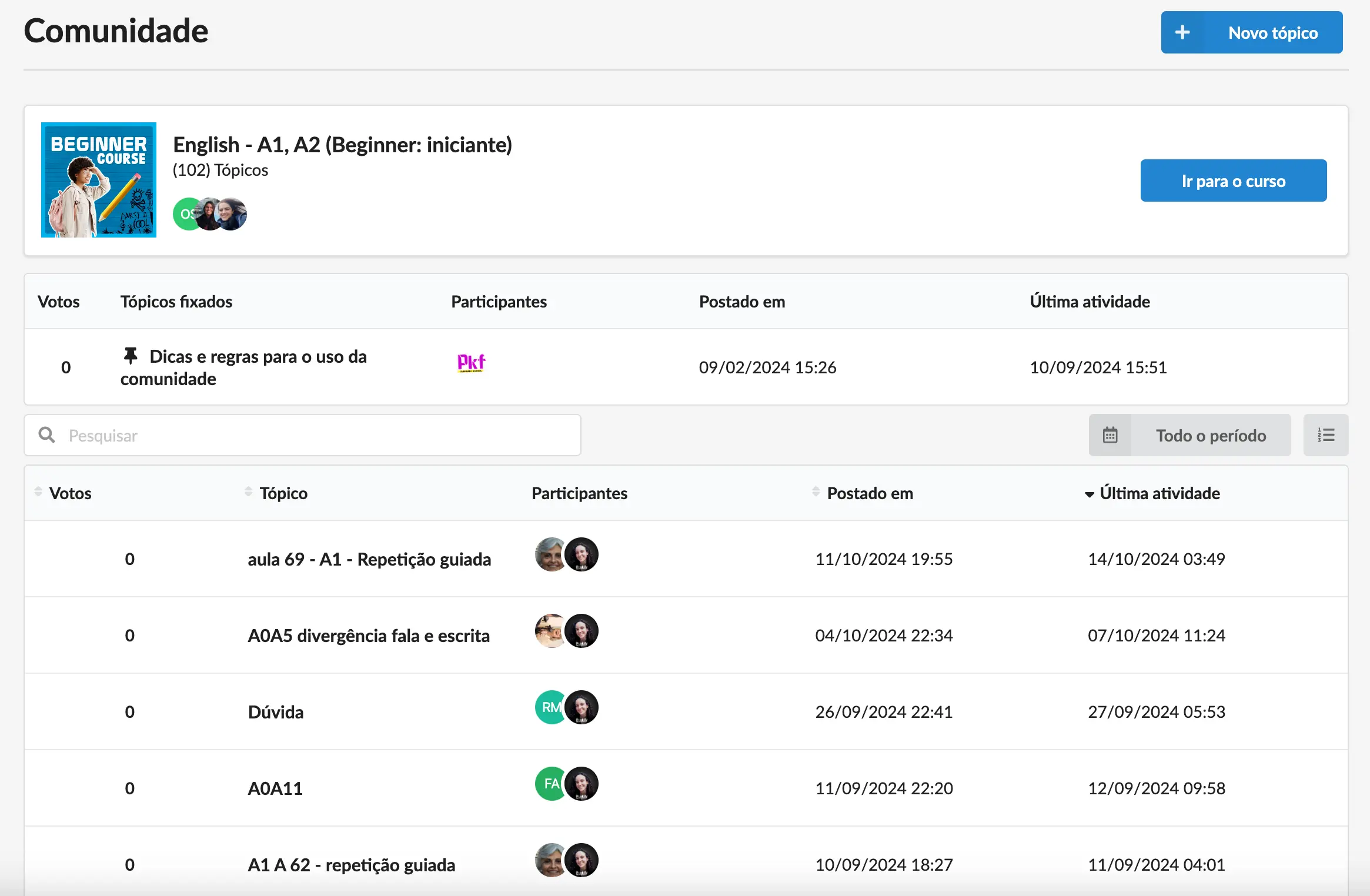Click the course title English - A1, A2

point(342,145)
